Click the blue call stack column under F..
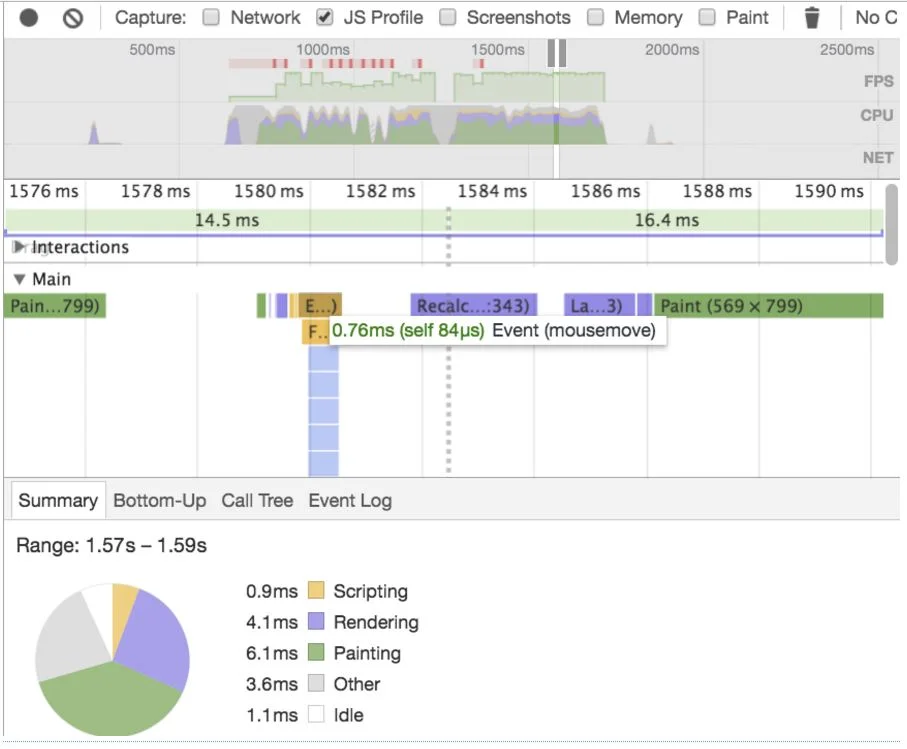The width and height of the screenshot is (907, 749). (323, 411)
